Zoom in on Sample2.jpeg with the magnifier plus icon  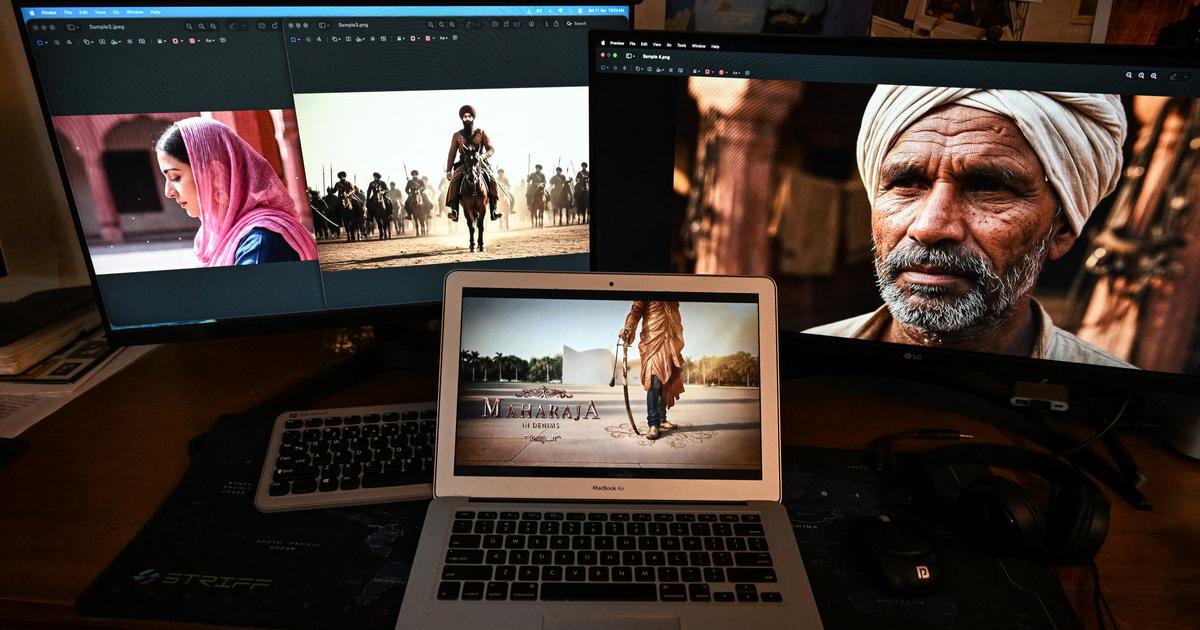201,27
